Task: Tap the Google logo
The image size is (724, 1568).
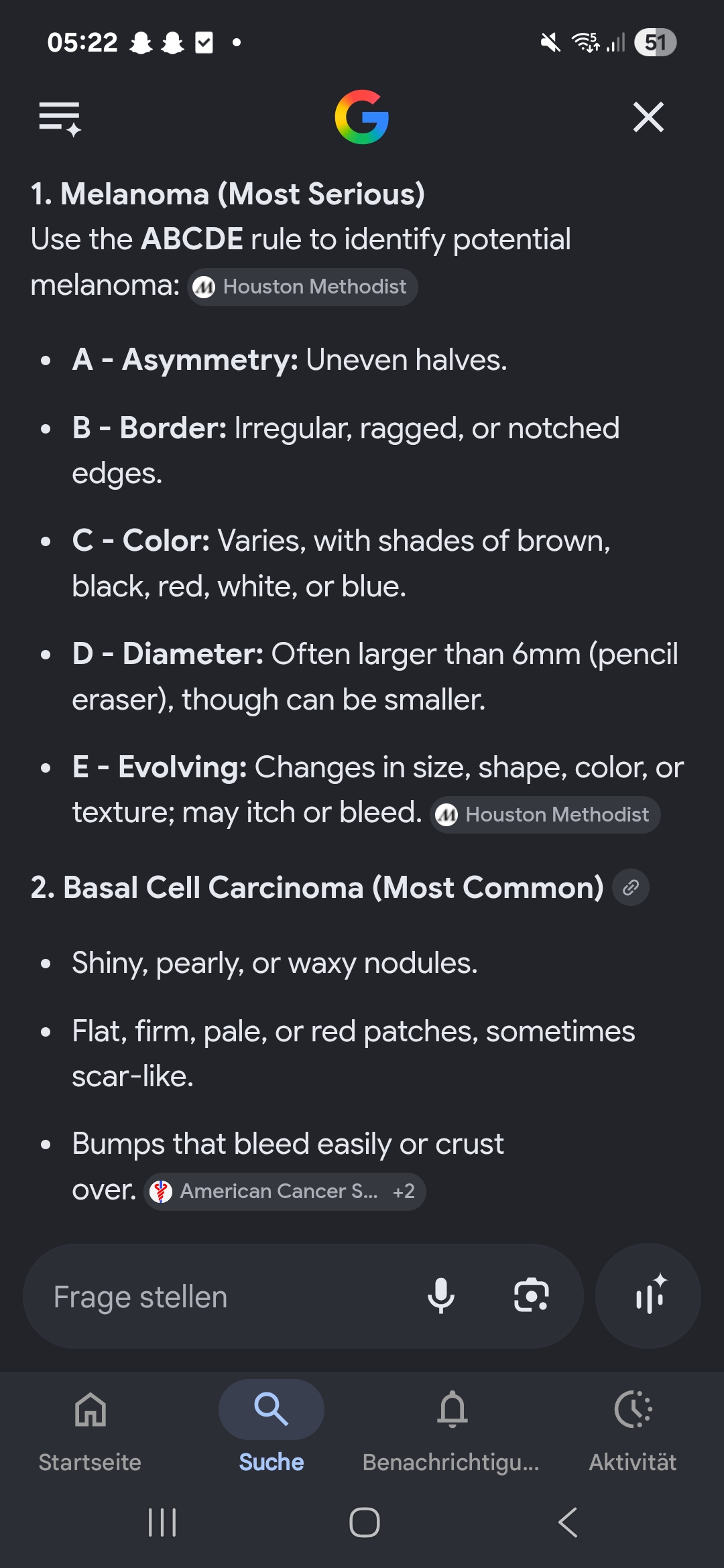Action: (362, 117)
